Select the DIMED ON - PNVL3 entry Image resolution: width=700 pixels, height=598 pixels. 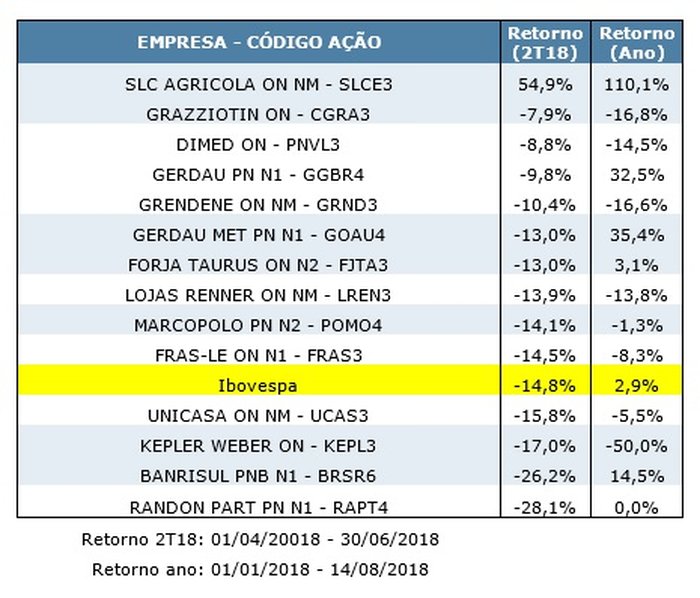pyautogui.click(x=259, y=144)
